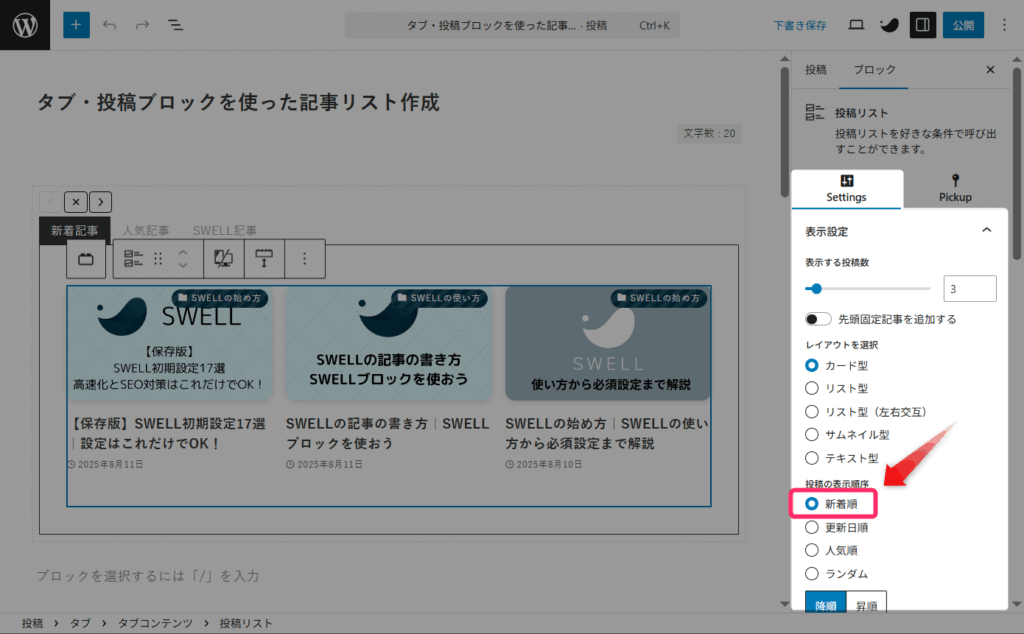Select カード型 layout radio
The height and width of the screenshot is (634, 1024).
[812, 366]
